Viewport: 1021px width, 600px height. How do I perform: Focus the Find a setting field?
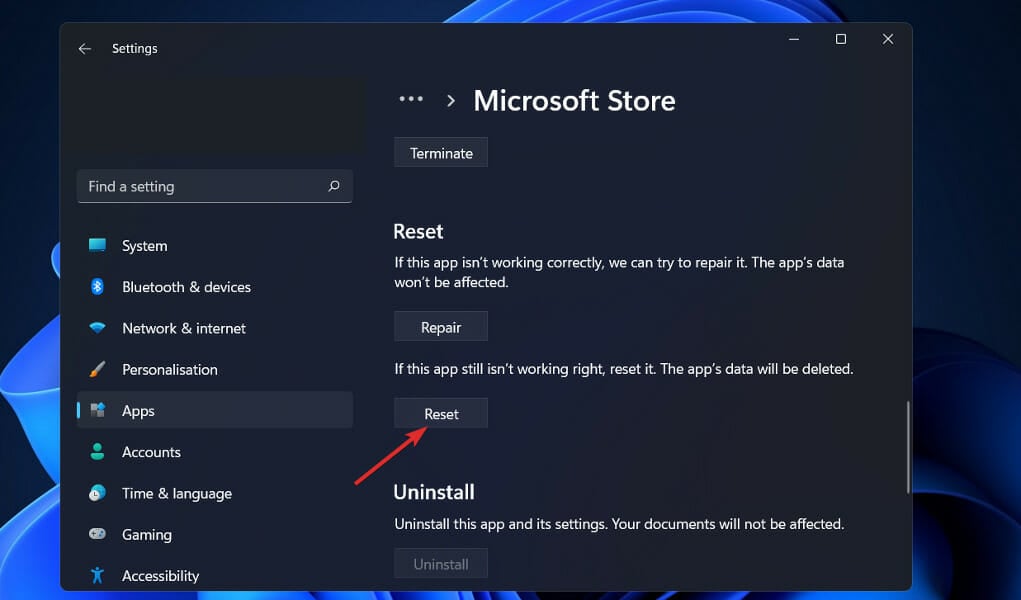(x=215, y=186)
